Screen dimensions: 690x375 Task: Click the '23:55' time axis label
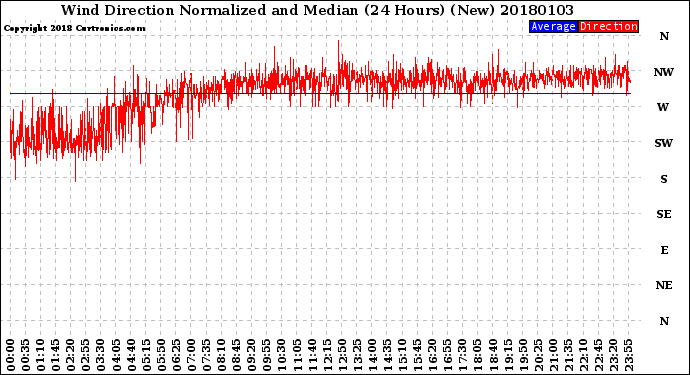628,355
